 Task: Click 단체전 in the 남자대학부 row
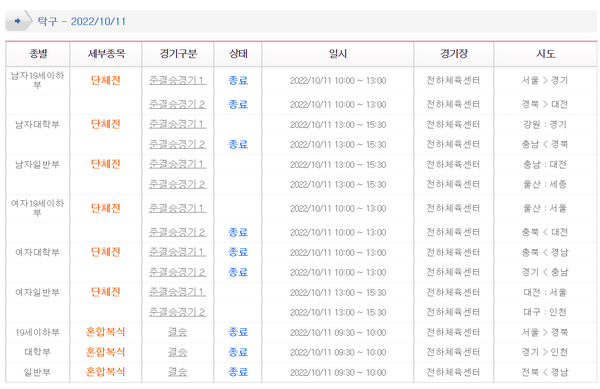point(106,124)
